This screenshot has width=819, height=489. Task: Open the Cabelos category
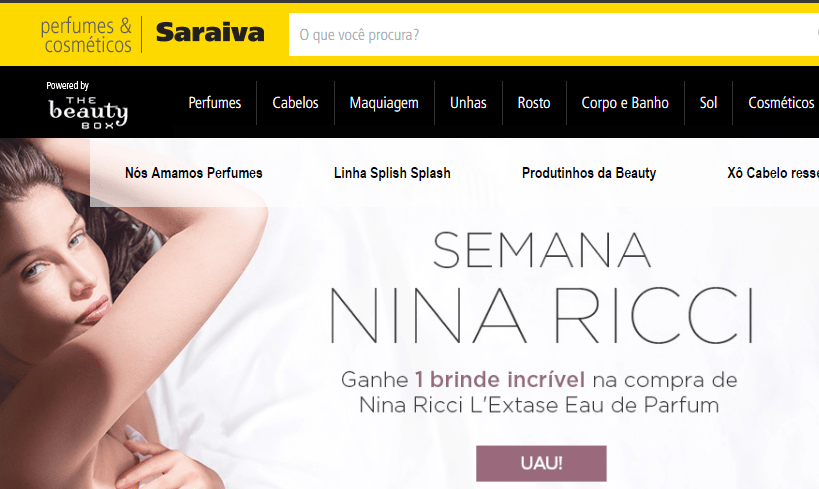click(x=295, y=103)
